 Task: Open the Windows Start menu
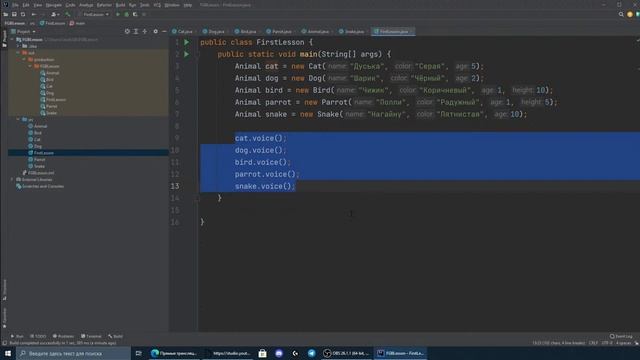coord(8,353)
